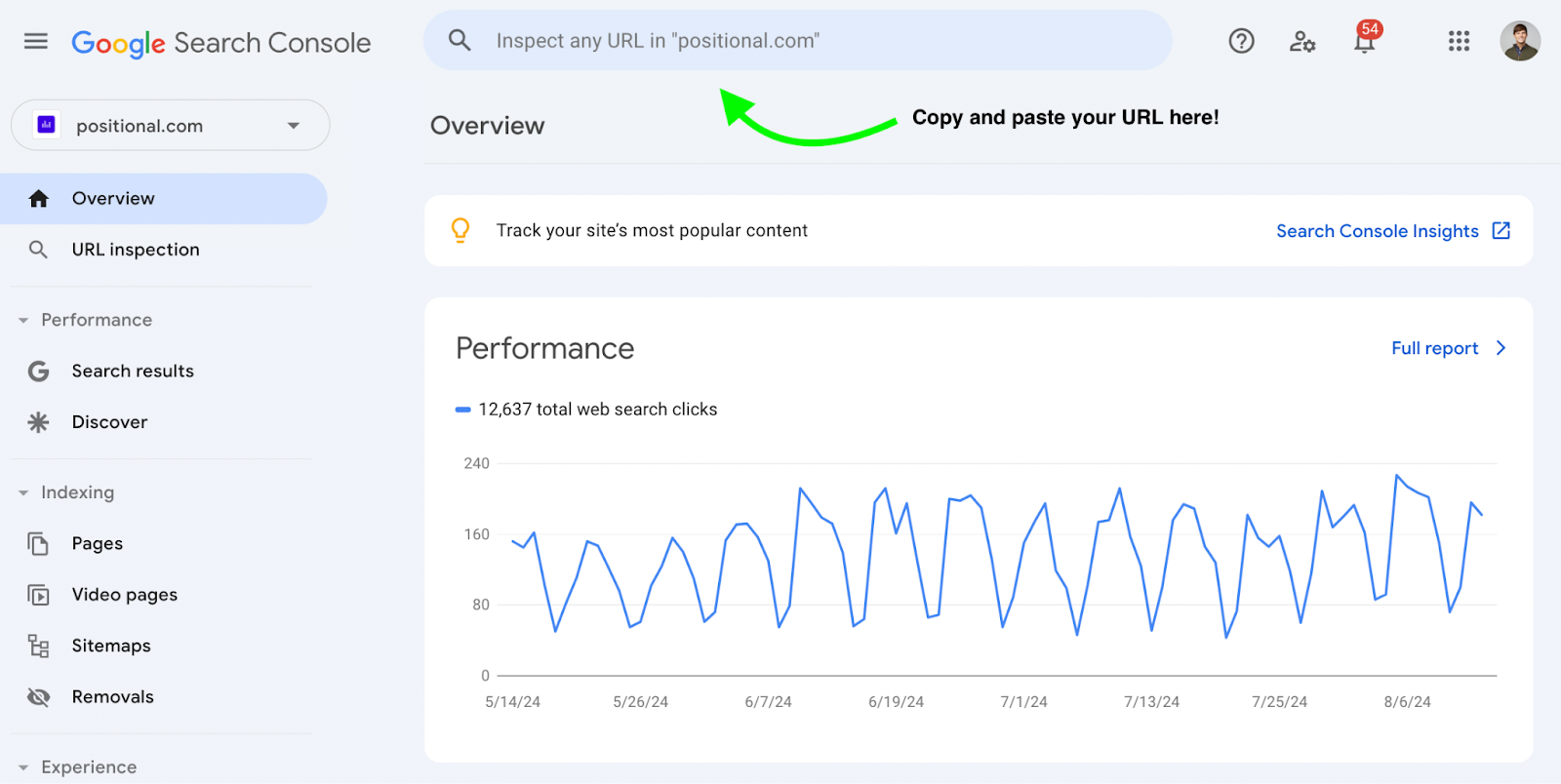Click external-link icon next to Search Console Insights

click(x=1501, y=230)
